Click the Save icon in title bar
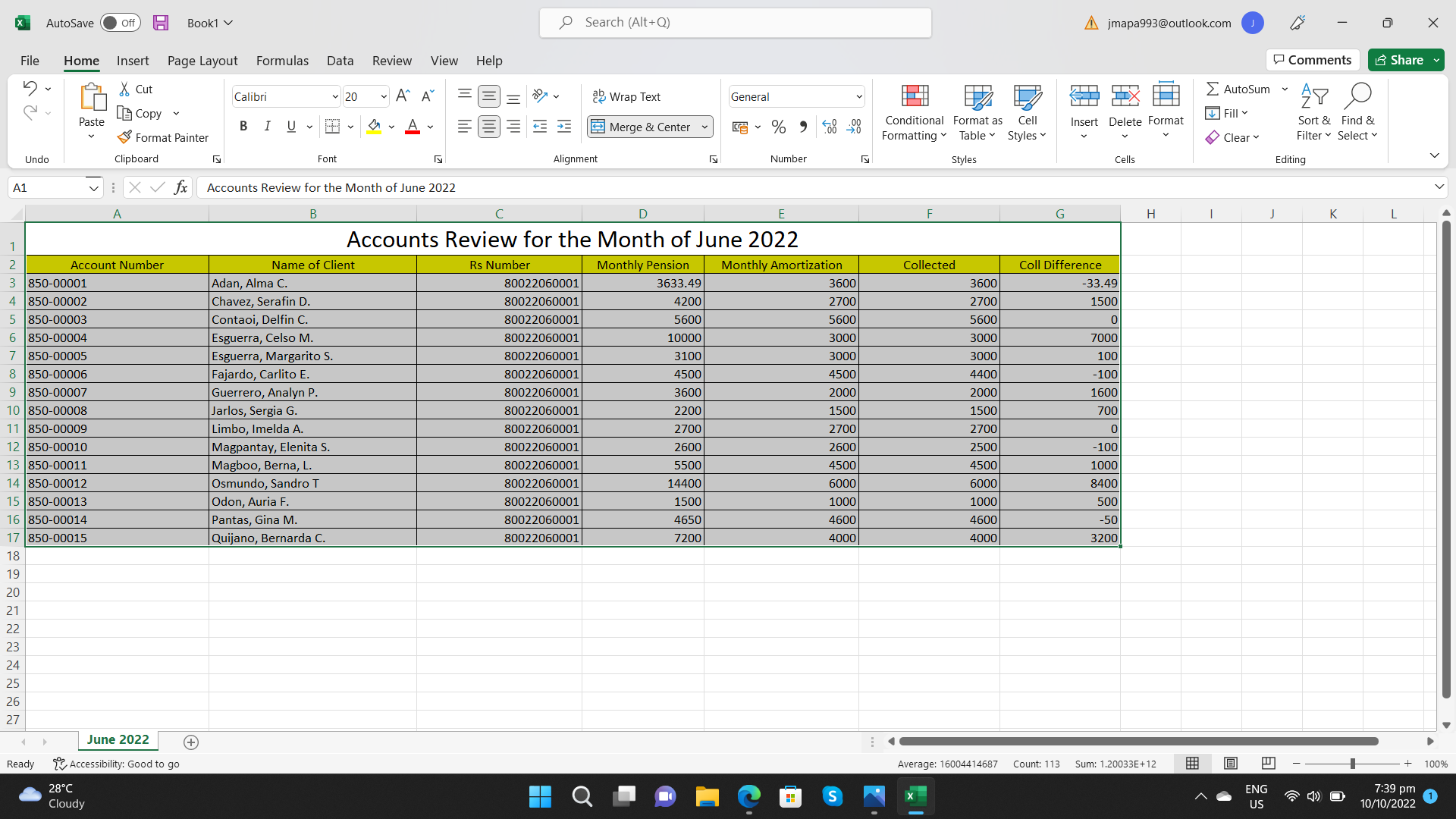 (161, 23)
